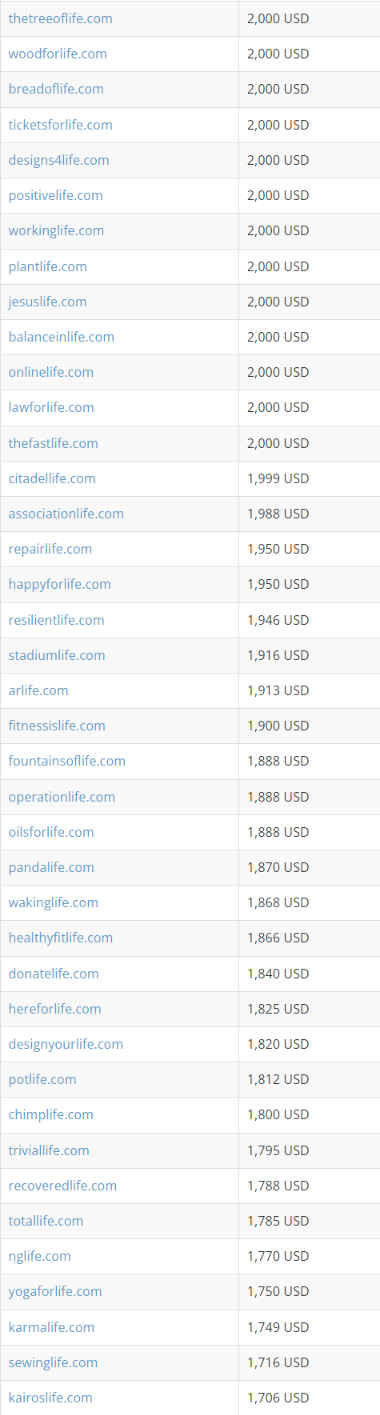Open healthyfitlife.com domain link
380x1415 pixels.
[x=60, y=938]
